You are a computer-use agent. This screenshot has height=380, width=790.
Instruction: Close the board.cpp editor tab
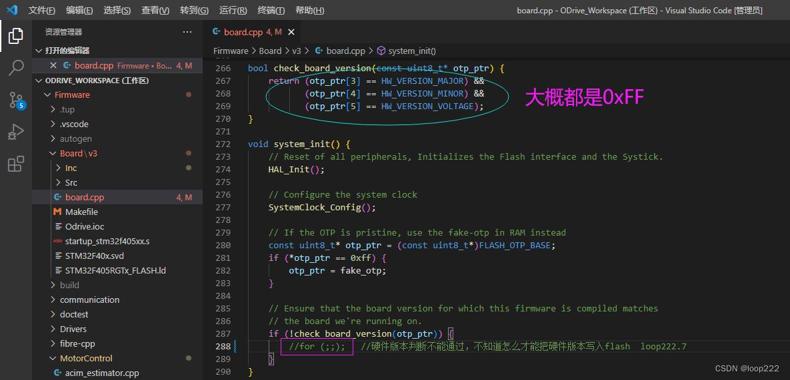tap(291, 32)
